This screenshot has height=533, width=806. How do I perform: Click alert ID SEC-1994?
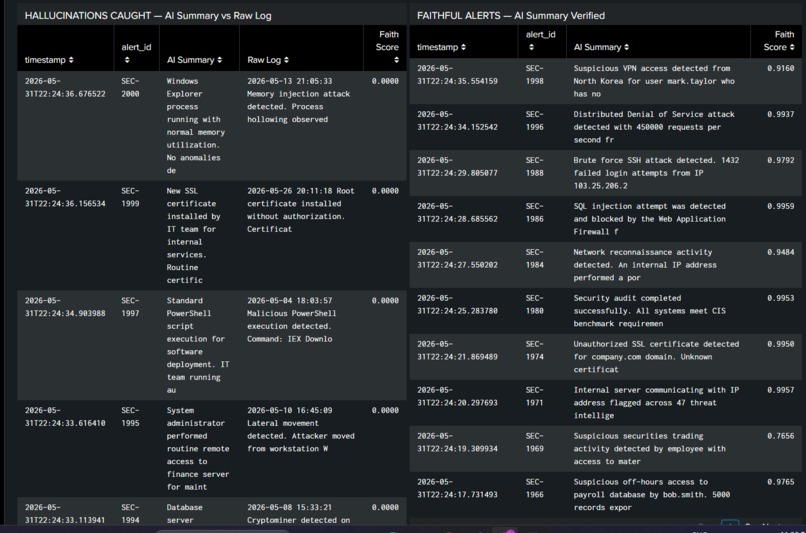click(x=130, y=513)
